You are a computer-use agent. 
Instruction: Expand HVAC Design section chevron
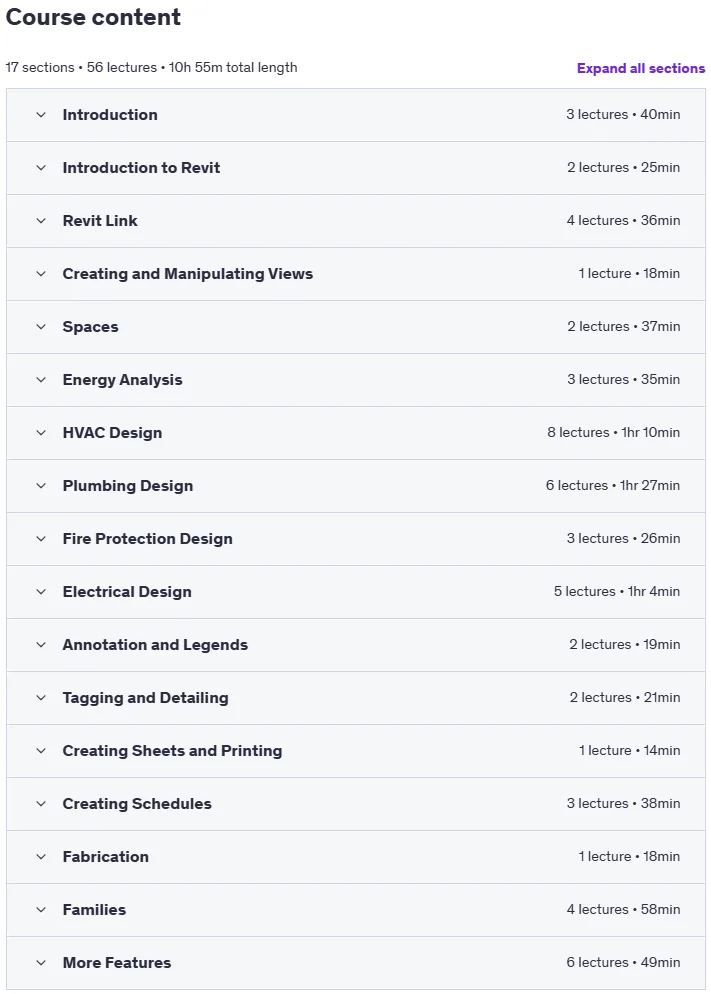click(41, 433)
